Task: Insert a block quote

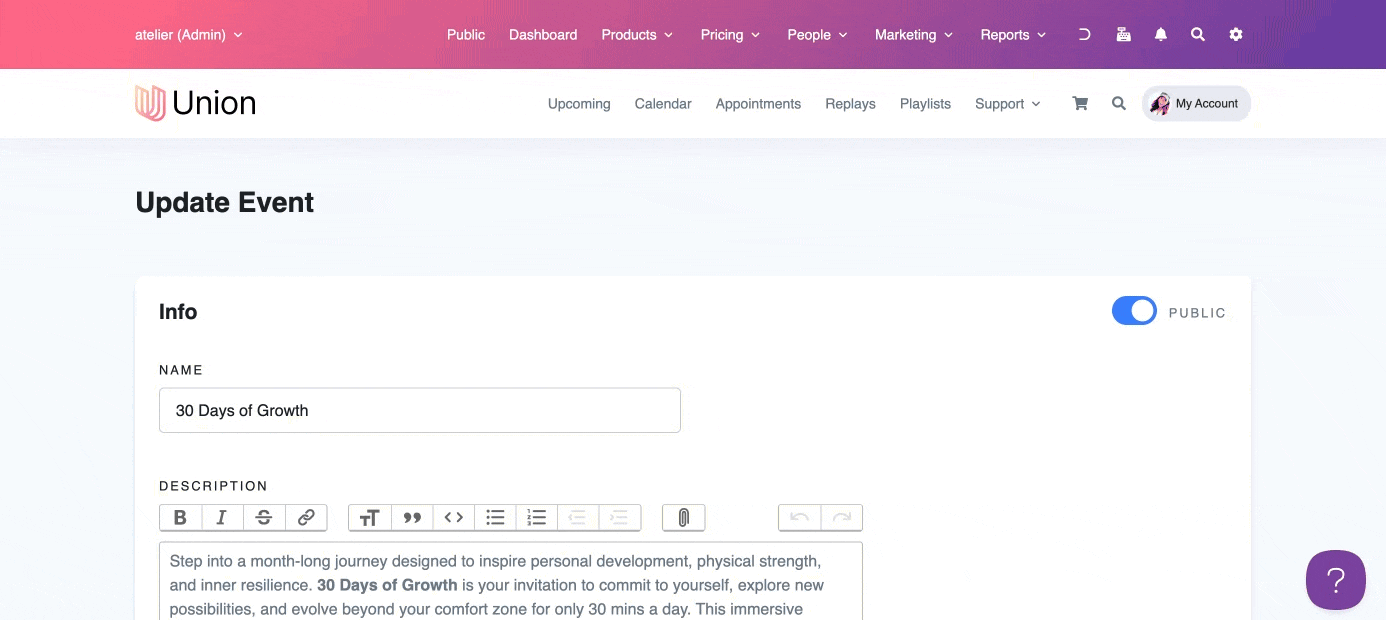Action: [x=411, y=517]
